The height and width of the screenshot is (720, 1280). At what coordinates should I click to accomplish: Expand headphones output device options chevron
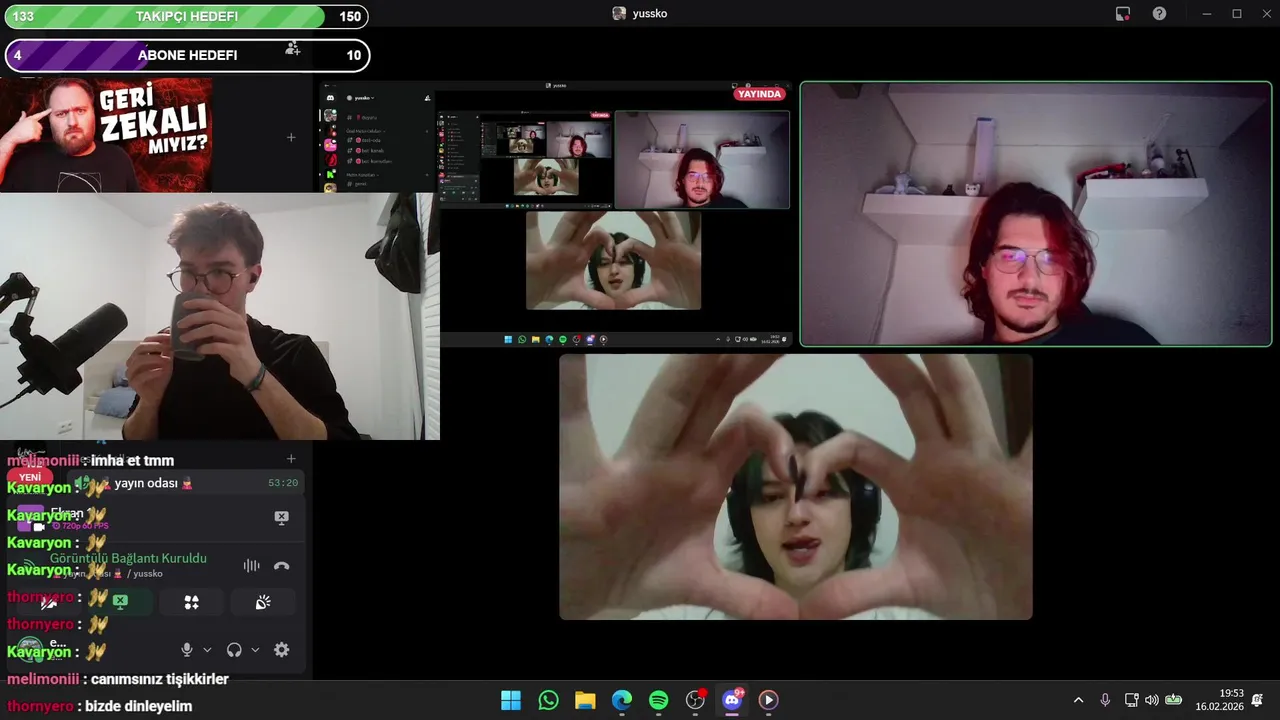click(x=255, y=650)
